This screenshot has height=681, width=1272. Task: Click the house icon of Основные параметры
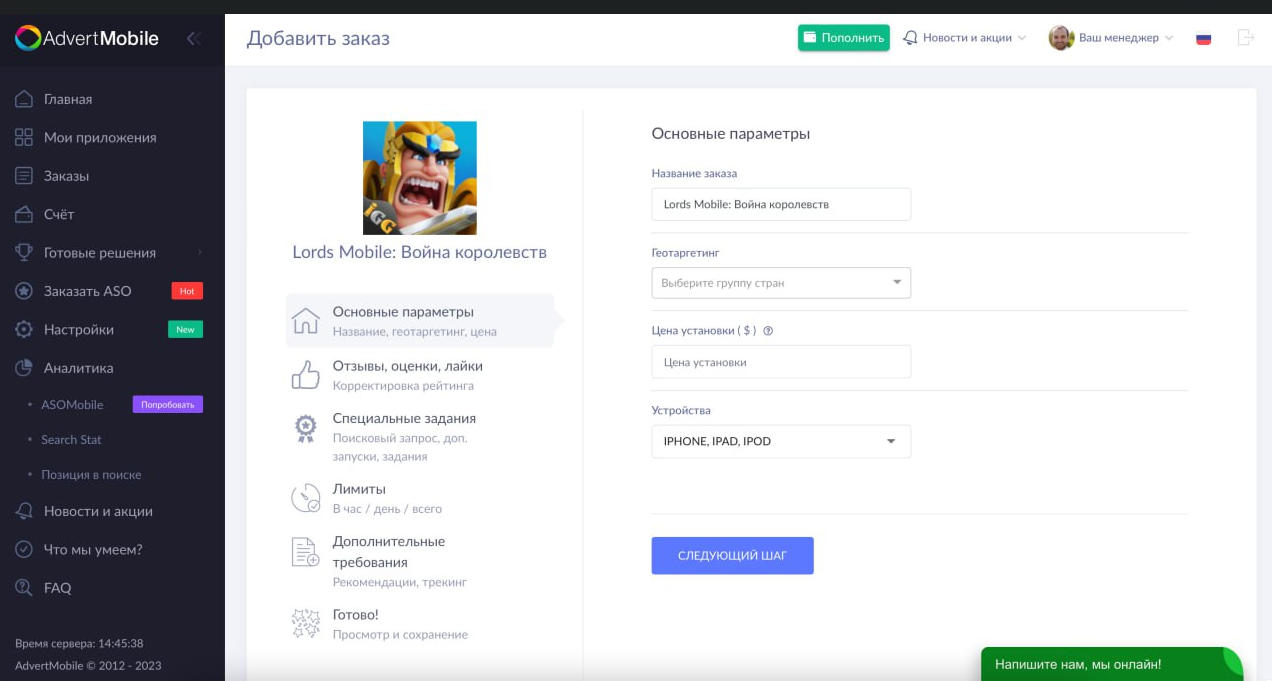pos(305,321)
